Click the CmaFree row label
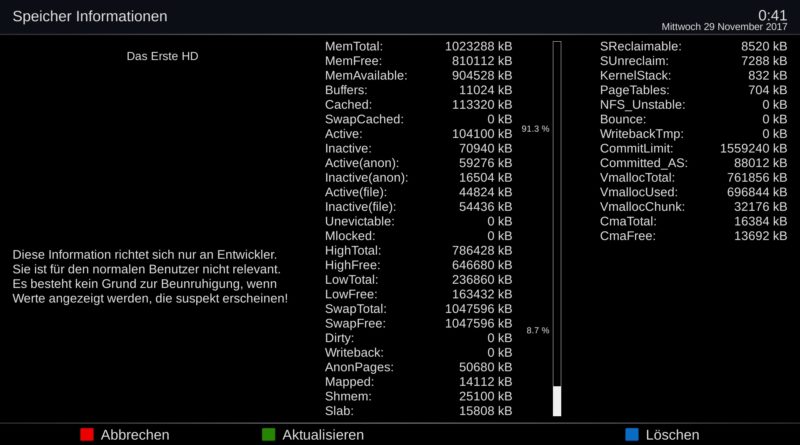The image size is (800, 445). pyautogui.click(x=628, y=236)
